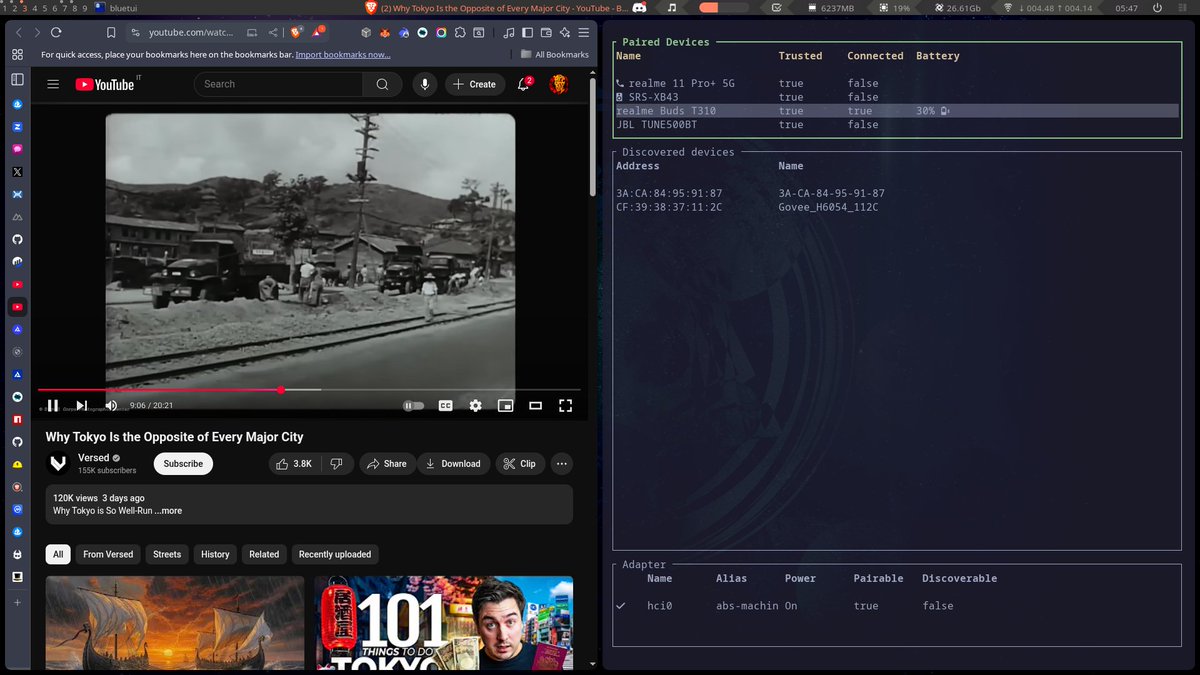Open the Versed channel avatar
The width and height of the screenshot is (1200, 675).
pos(59,463)
